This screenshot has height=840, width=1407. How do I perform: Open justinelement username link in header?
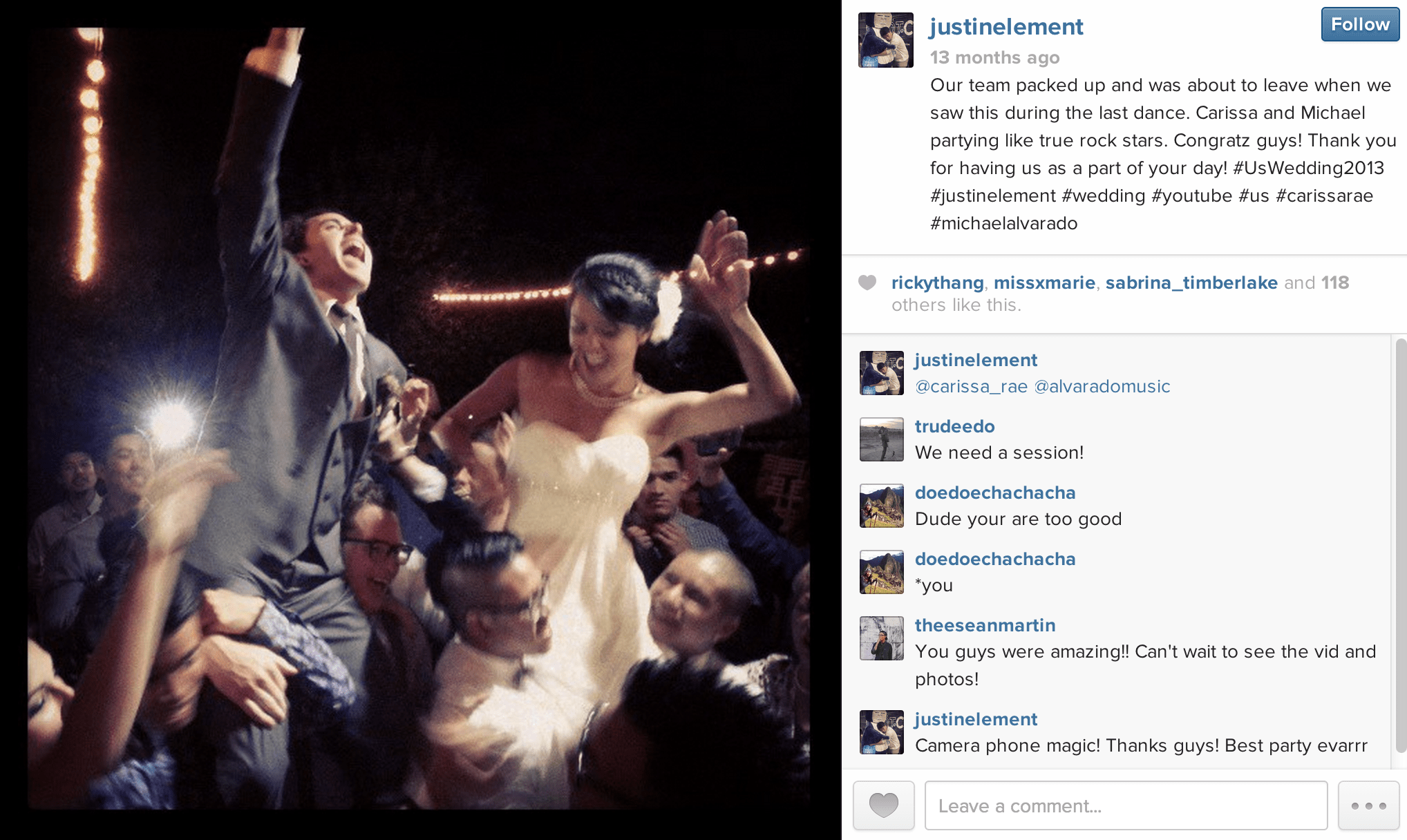coord(1006,27)
